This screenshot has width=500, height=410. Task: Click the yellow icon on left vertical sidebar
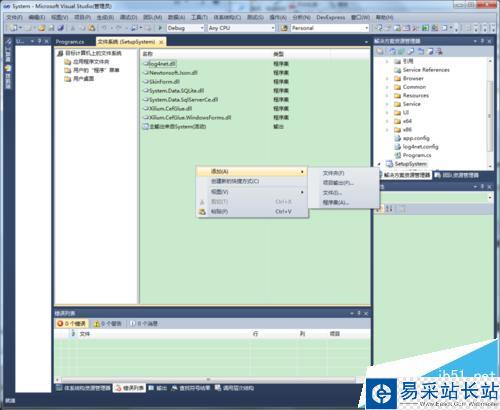[x=8, y=68]
